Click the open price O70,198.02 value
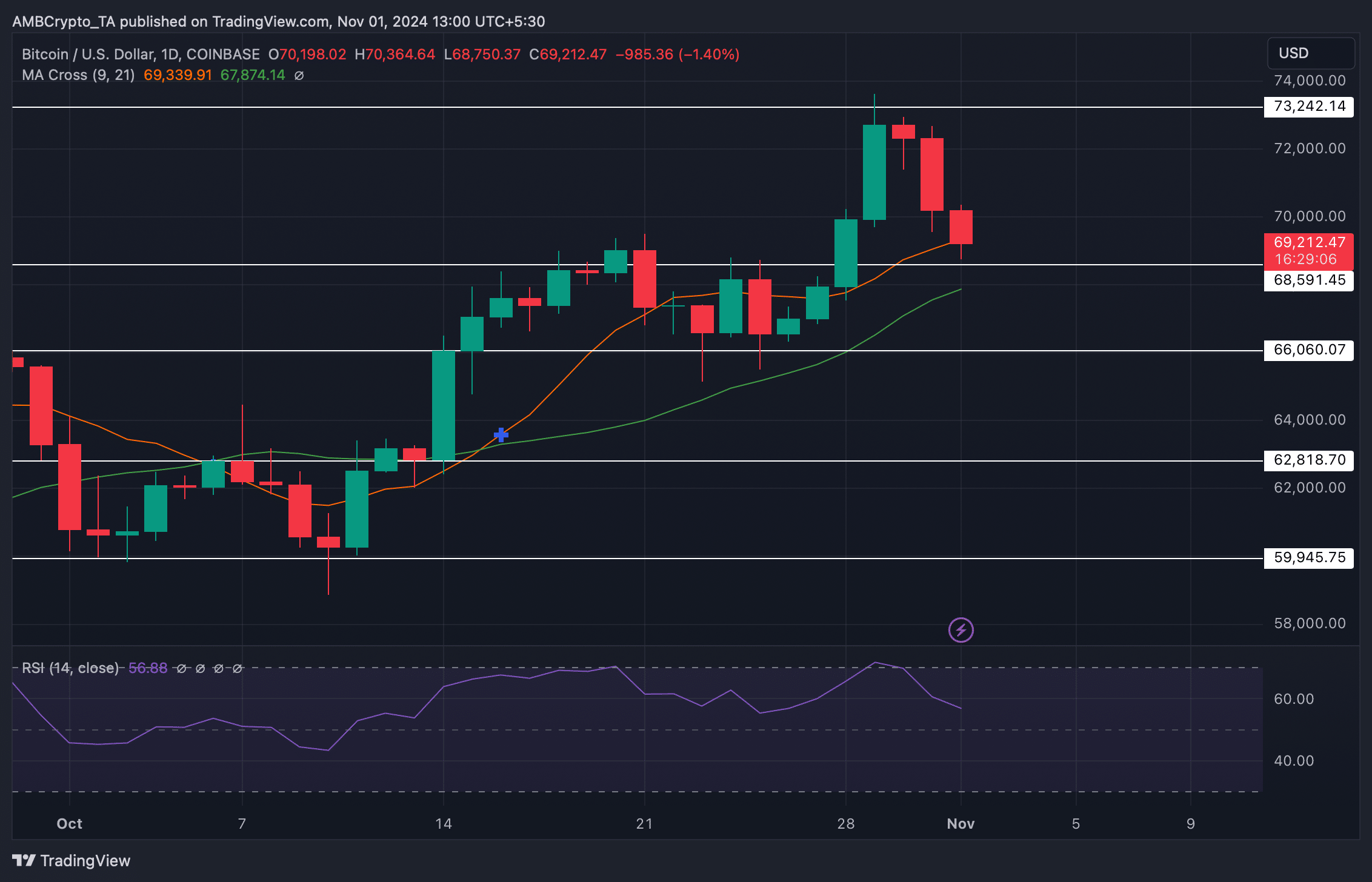This screenshot has height=882, width=1372. [x=307, y=55]
